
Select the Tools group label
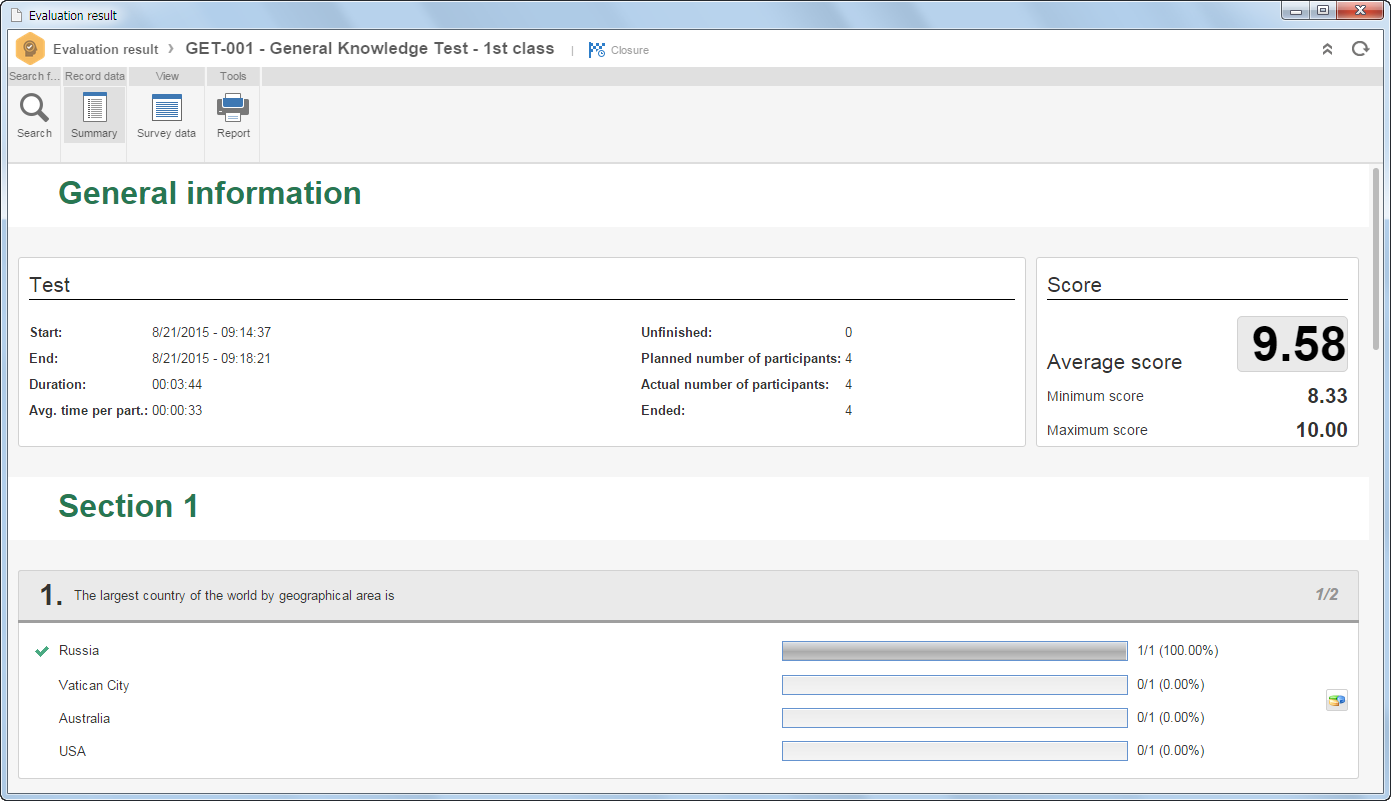point(233,76)
